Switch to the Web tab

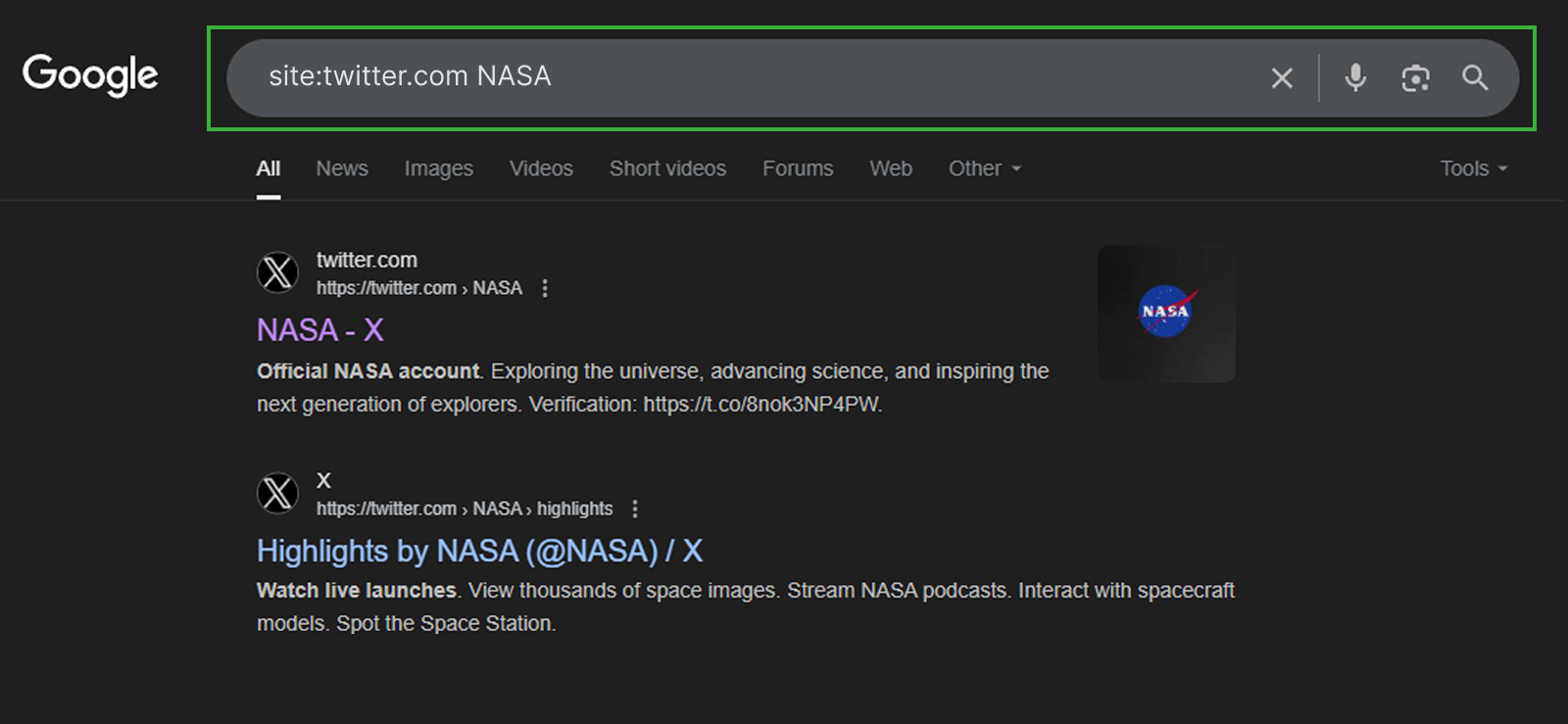(x=891, y=169)
